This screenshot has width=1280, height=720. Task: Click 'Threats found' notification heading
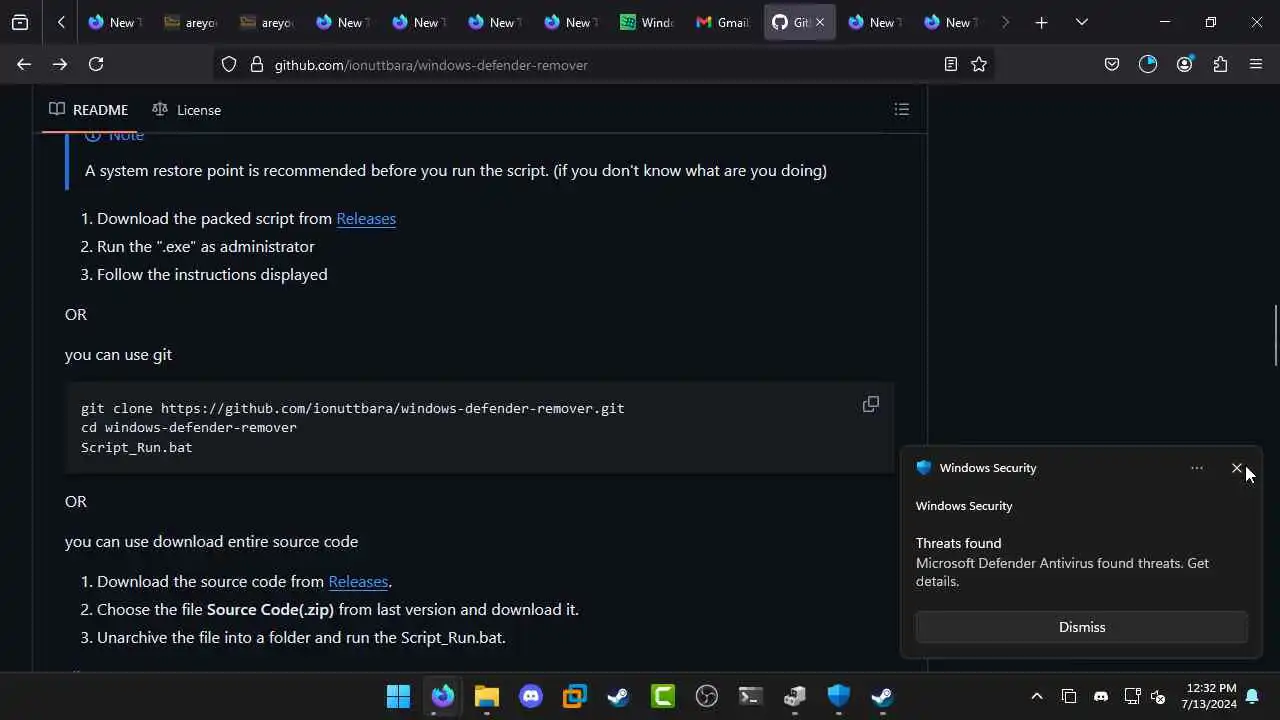pos(958,543)
